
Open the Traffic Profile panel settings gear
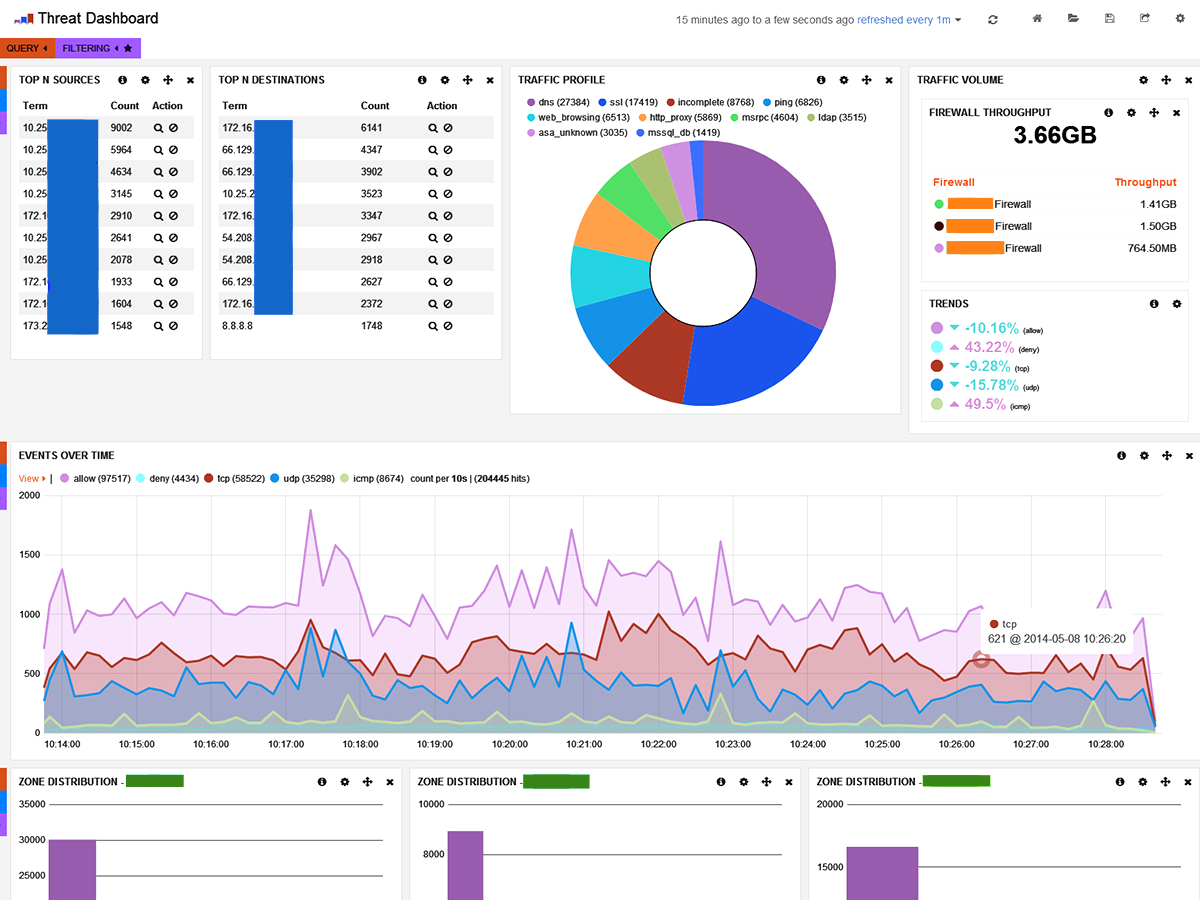(x=844, y=80)
